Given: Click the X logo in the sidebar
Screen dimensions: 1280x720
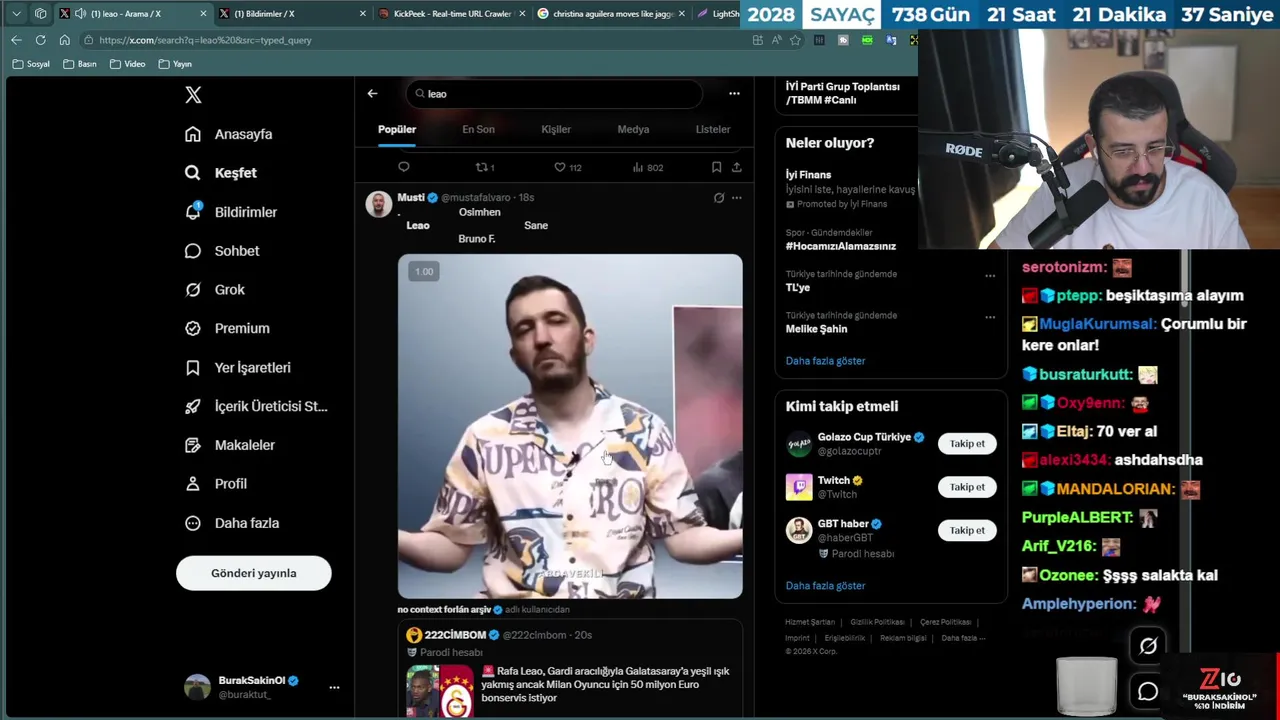Looking at the screenshot, I should (193, 94).
